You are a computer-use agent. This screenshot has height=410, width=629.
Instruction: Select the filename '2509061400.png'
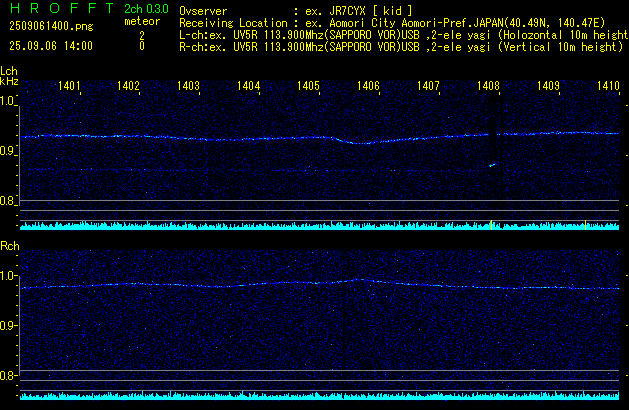[51, 26]
